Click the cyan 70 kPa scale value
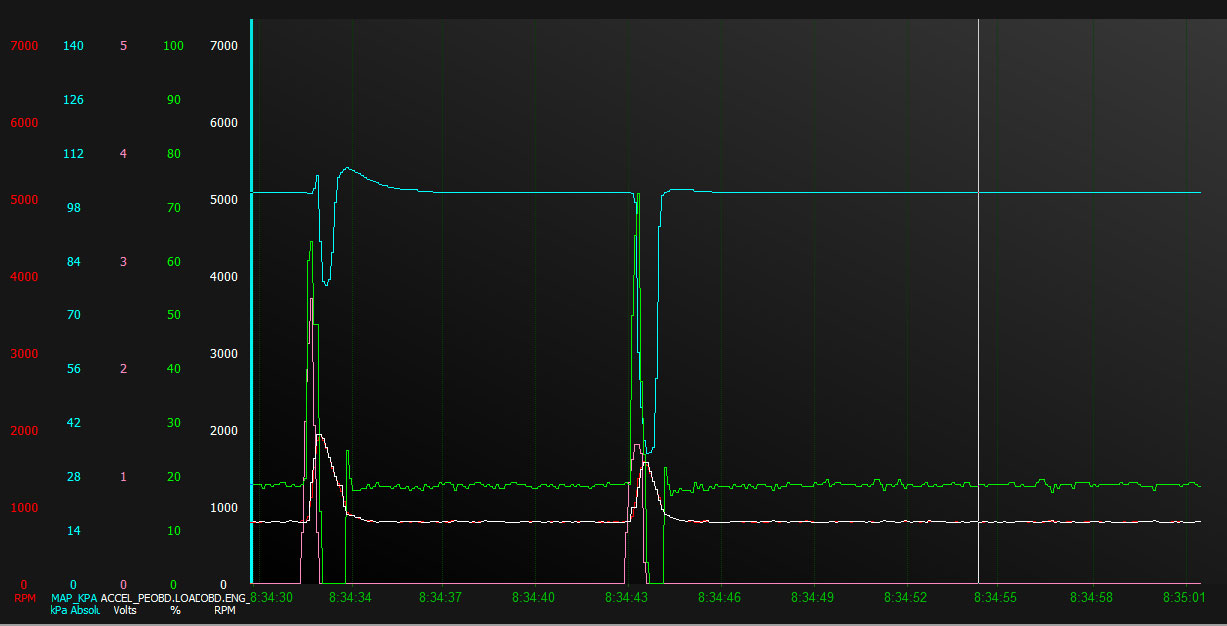The height and width of the screenshot is (626, 1227). [73, 316]
